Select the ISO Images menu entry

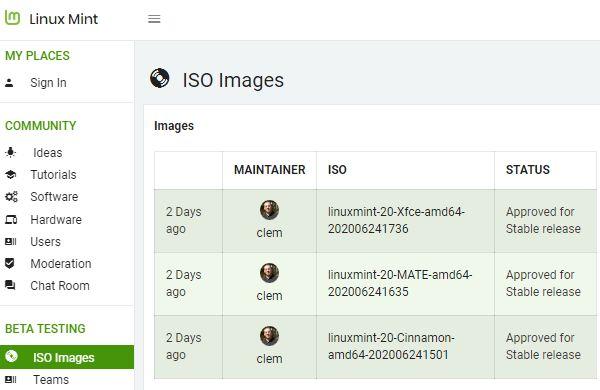pos(67,357)
